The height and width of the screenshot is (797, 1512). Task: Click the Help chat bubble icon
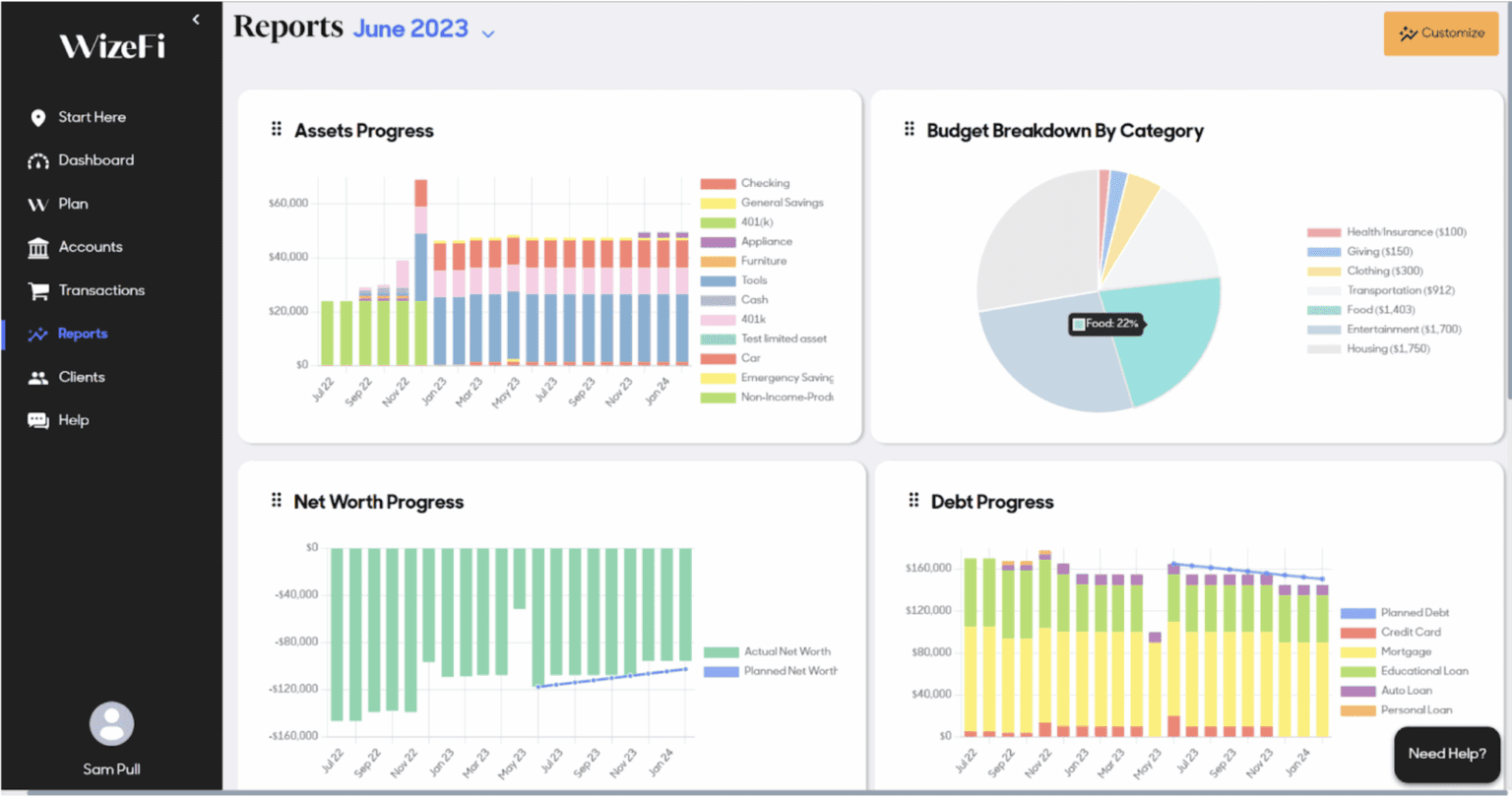[x=38, y=421]
